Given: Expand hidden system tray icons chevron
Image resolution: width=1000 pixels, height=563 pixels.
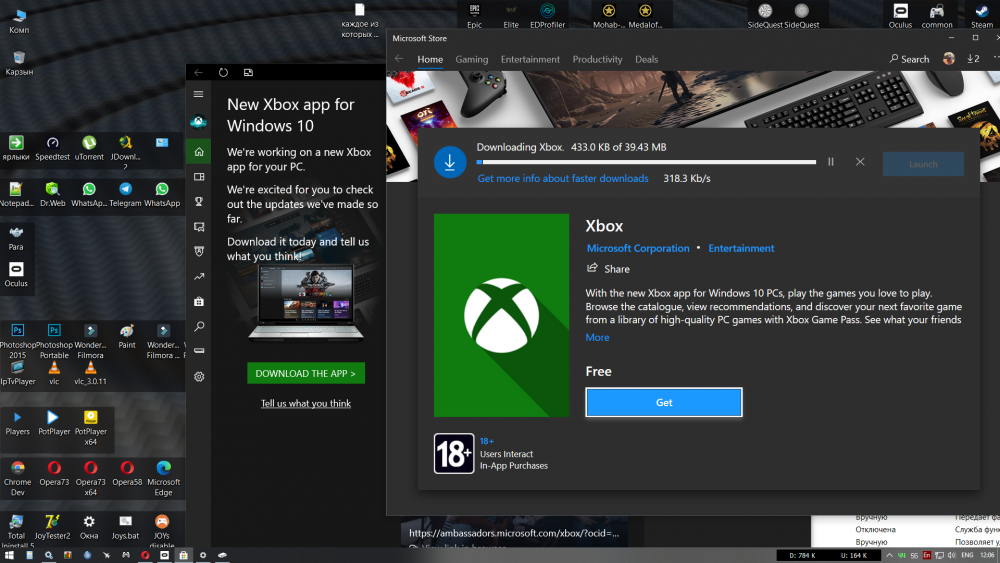Looking at the screenshot, I should tap(889, 555).
